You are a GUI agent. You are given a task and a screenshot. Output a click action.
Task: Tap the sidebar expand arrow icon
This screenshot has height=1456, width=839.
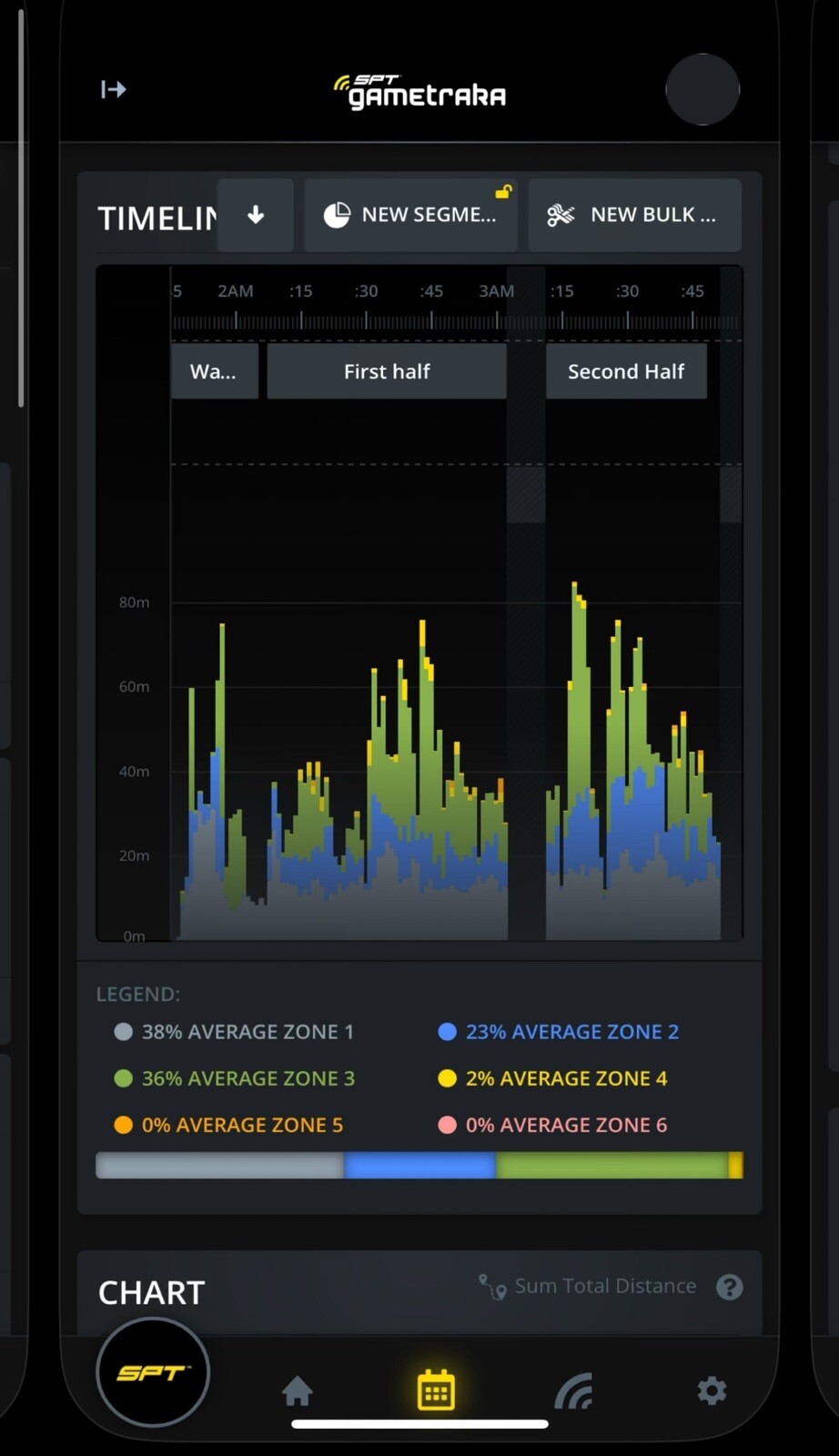(113, 89)
